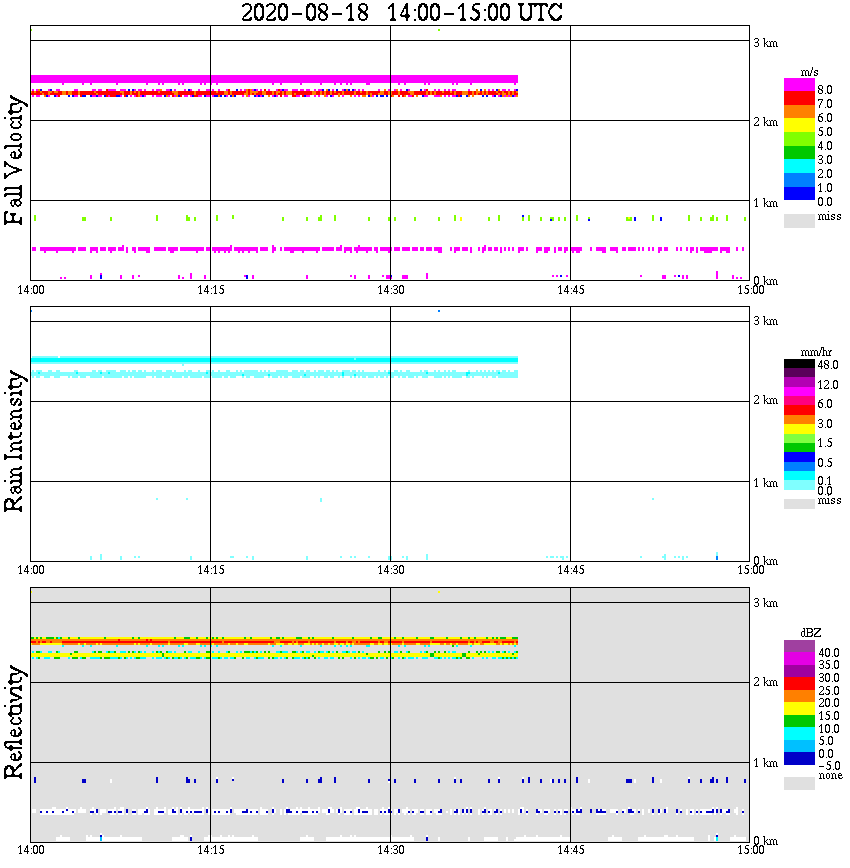Click the '-5.0' value in the dBZ legend
The height and width of the screenshot is (868, 850).
828,766
